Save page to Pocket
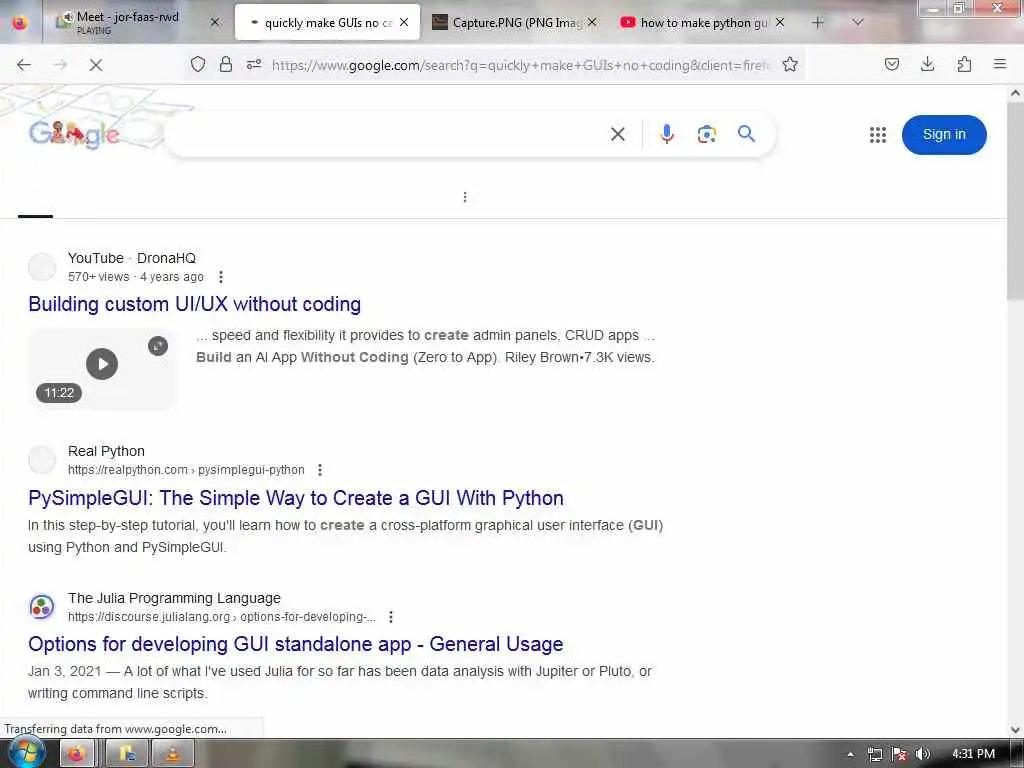Viewport: 1024px width, 768px height. (891, 64)
